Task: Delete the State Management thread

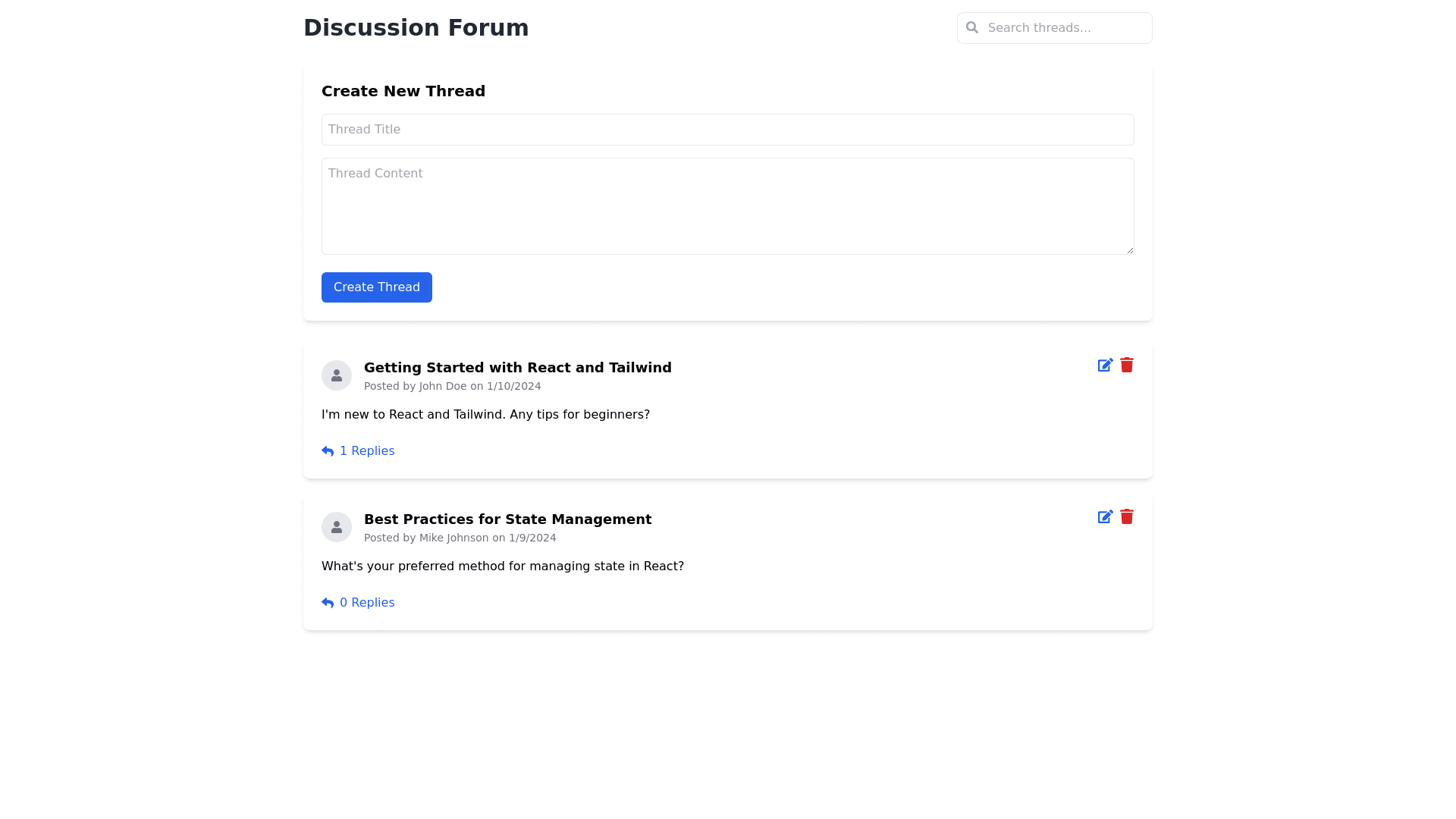Action: 1127,517
